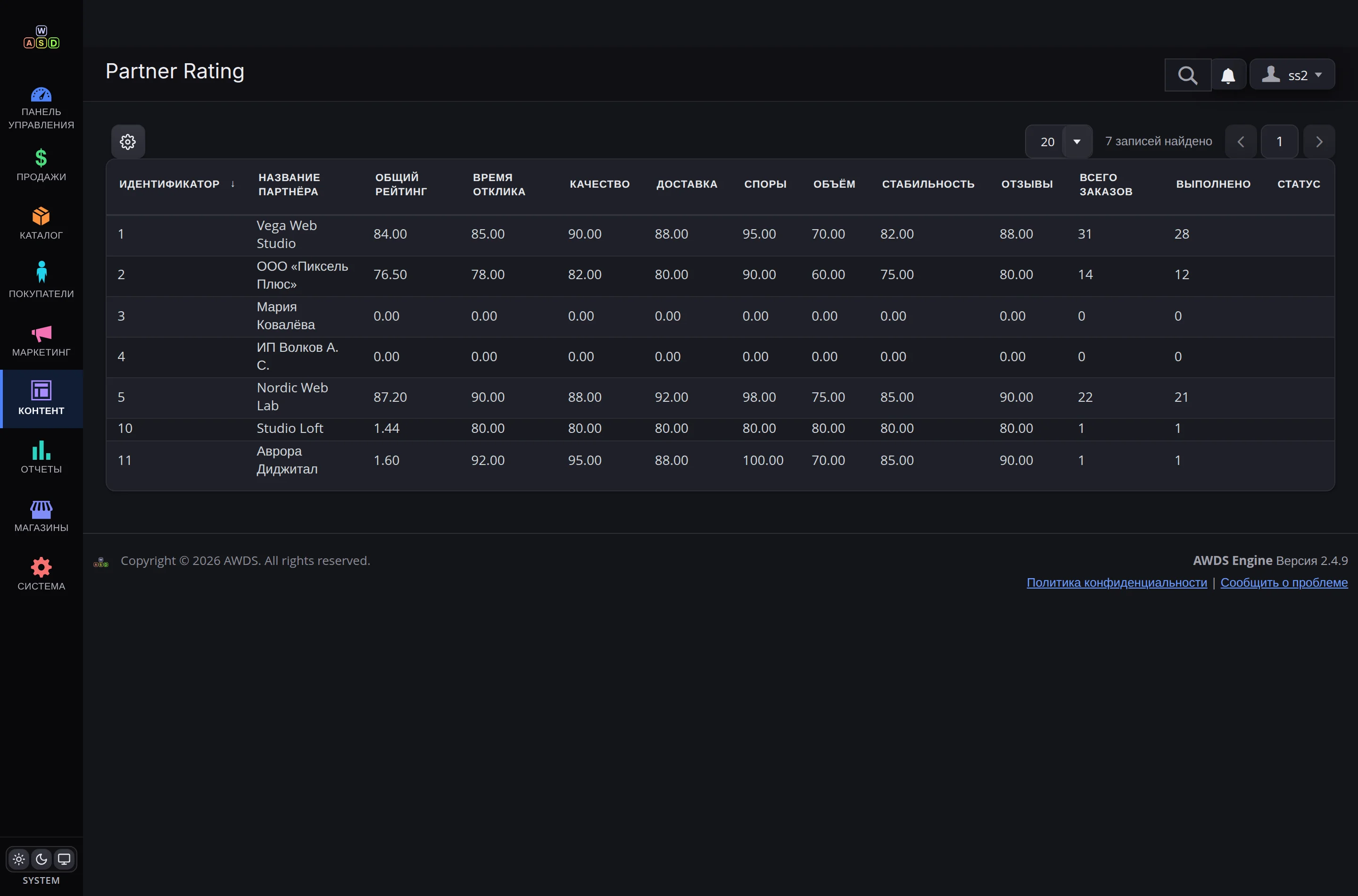Sort by Всего заказов column header

coord(1105,184)
